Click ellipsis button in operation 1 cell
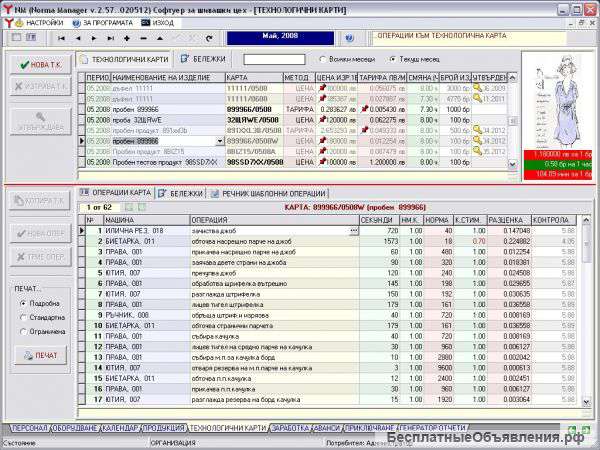The width and height of the screenshot is (600, 450). [x=354, y=231]
